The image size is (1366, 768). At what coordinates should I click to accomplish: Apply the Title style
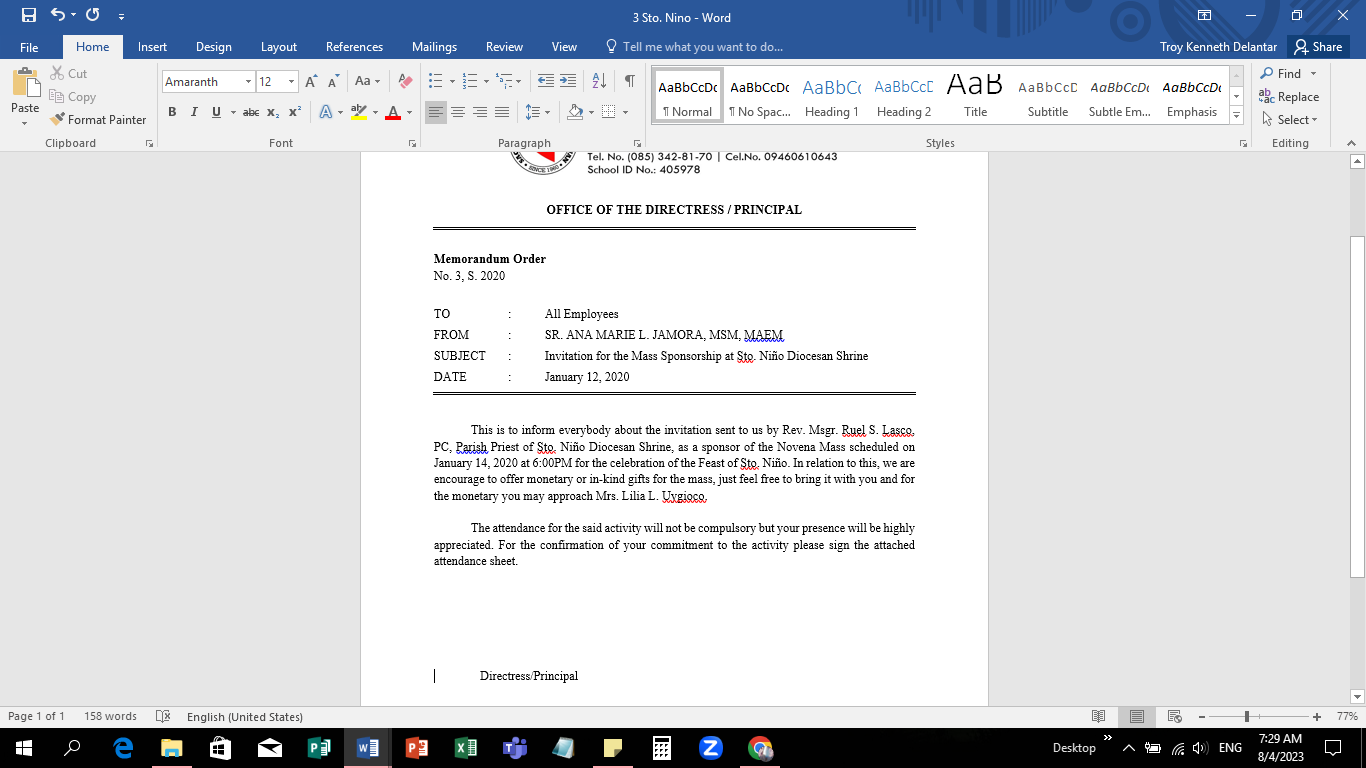tap(976, 96)
